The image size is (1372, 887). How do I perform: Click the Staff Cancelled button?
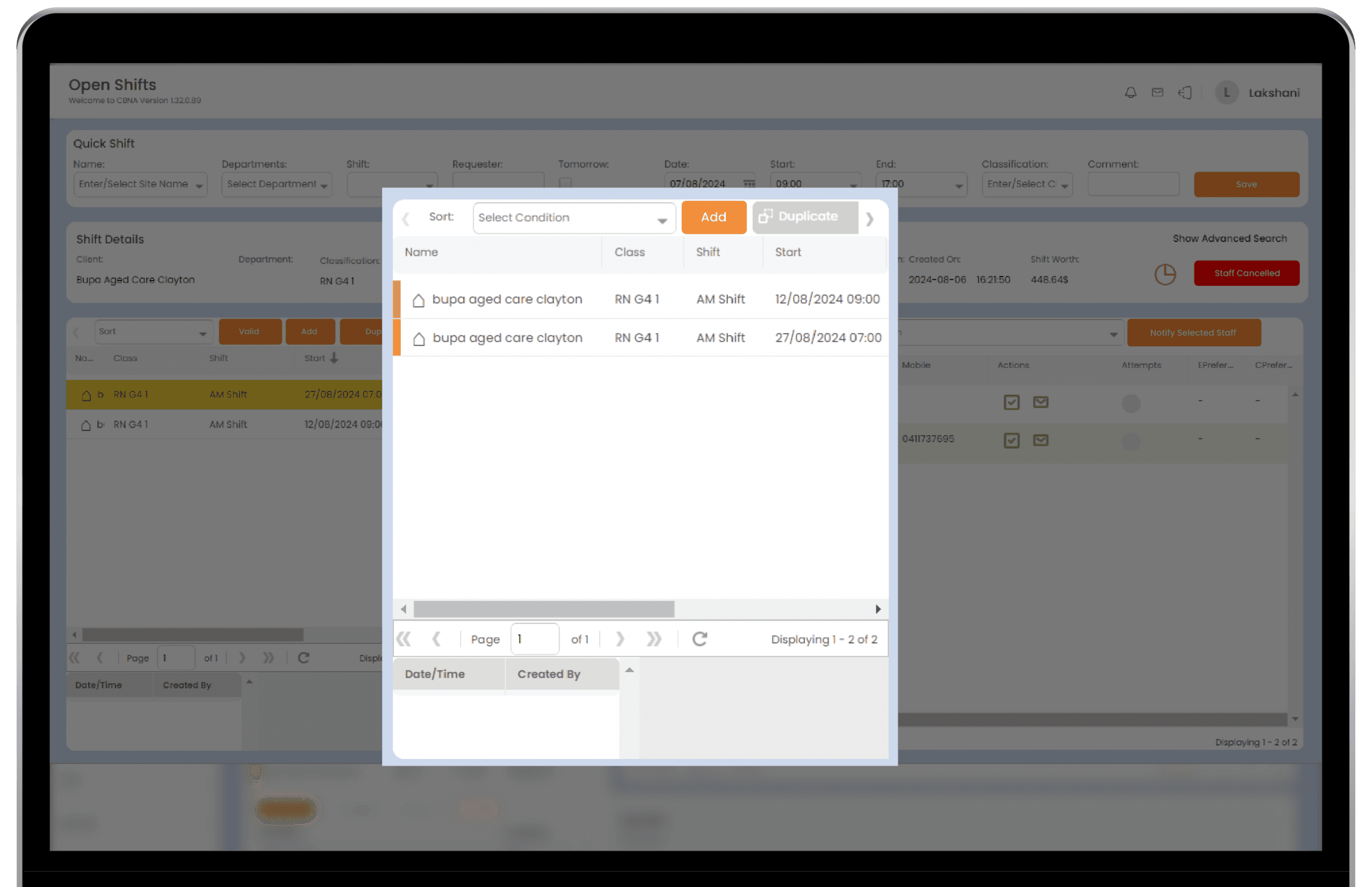pos(1246,273)
